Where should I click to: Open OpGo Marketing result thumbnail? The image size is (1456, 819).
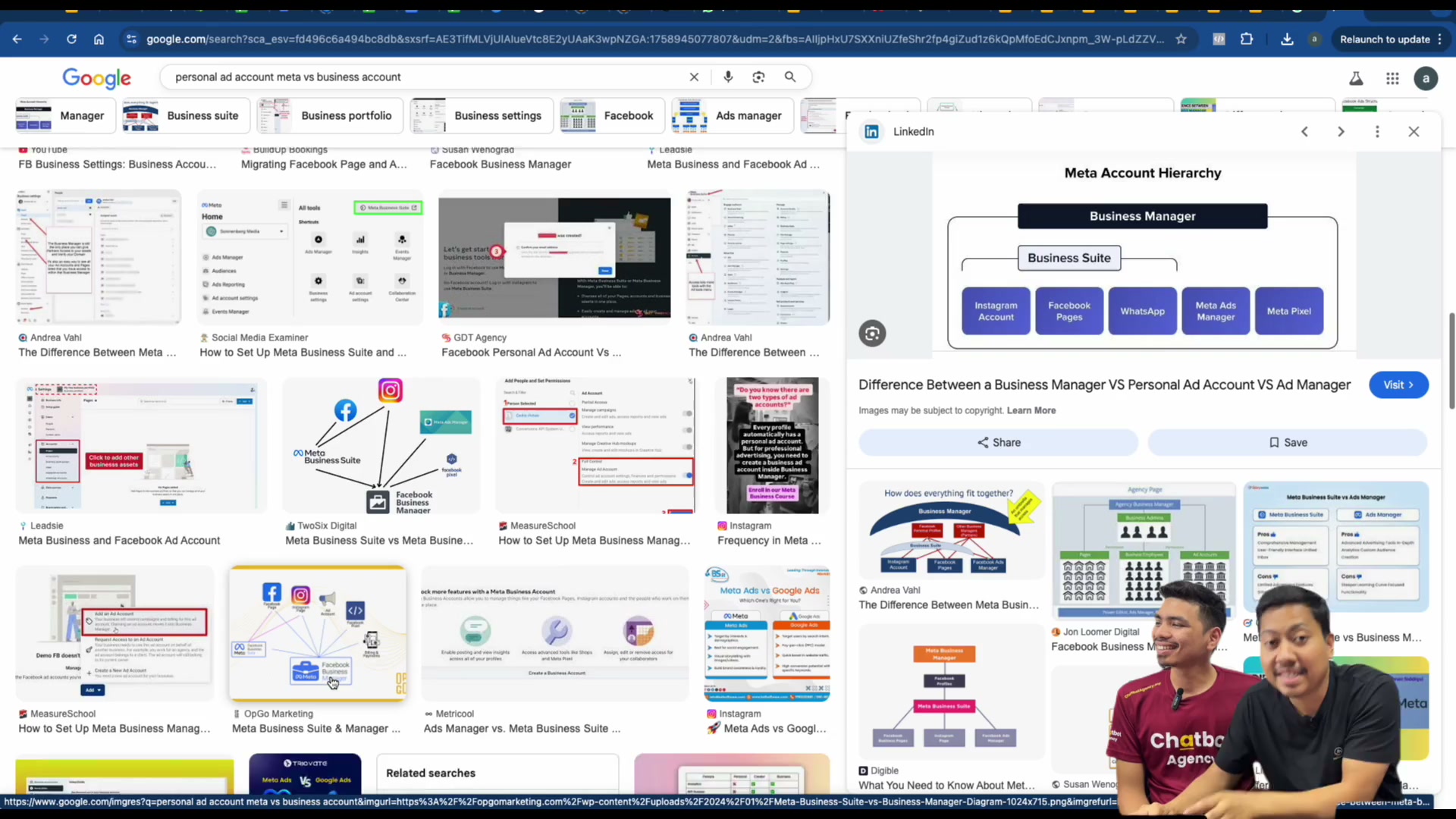(x=318, y=633)
